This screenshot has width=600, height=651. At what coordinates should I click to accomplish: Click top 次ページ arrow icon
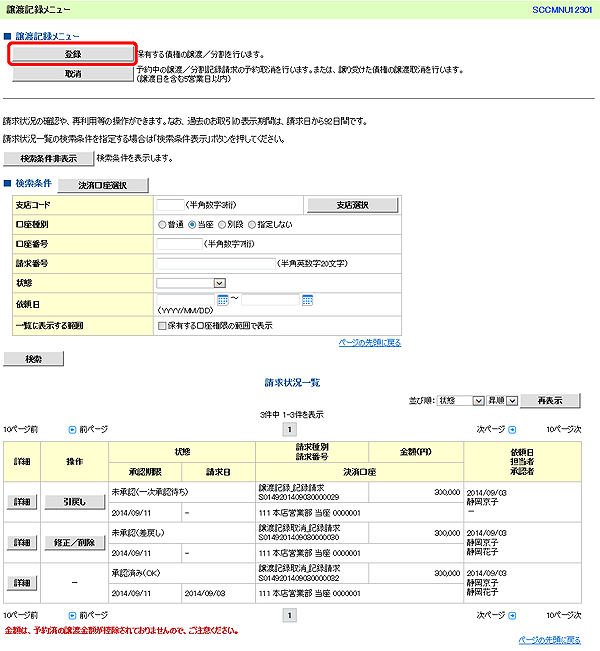point(512,430)
